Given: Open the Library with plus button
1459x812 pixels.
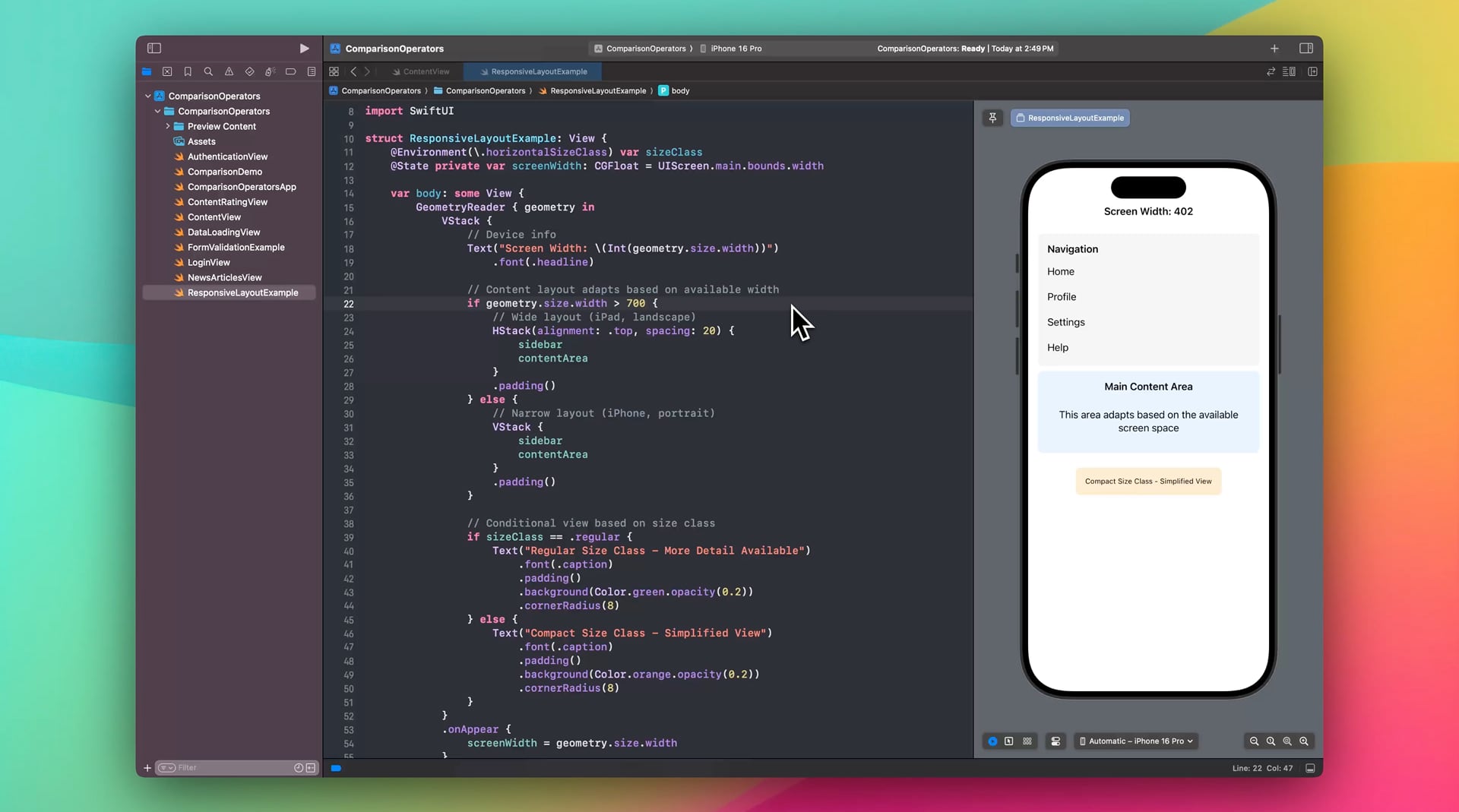Looking at the screenshot, I should click(x=1274, y=49).
